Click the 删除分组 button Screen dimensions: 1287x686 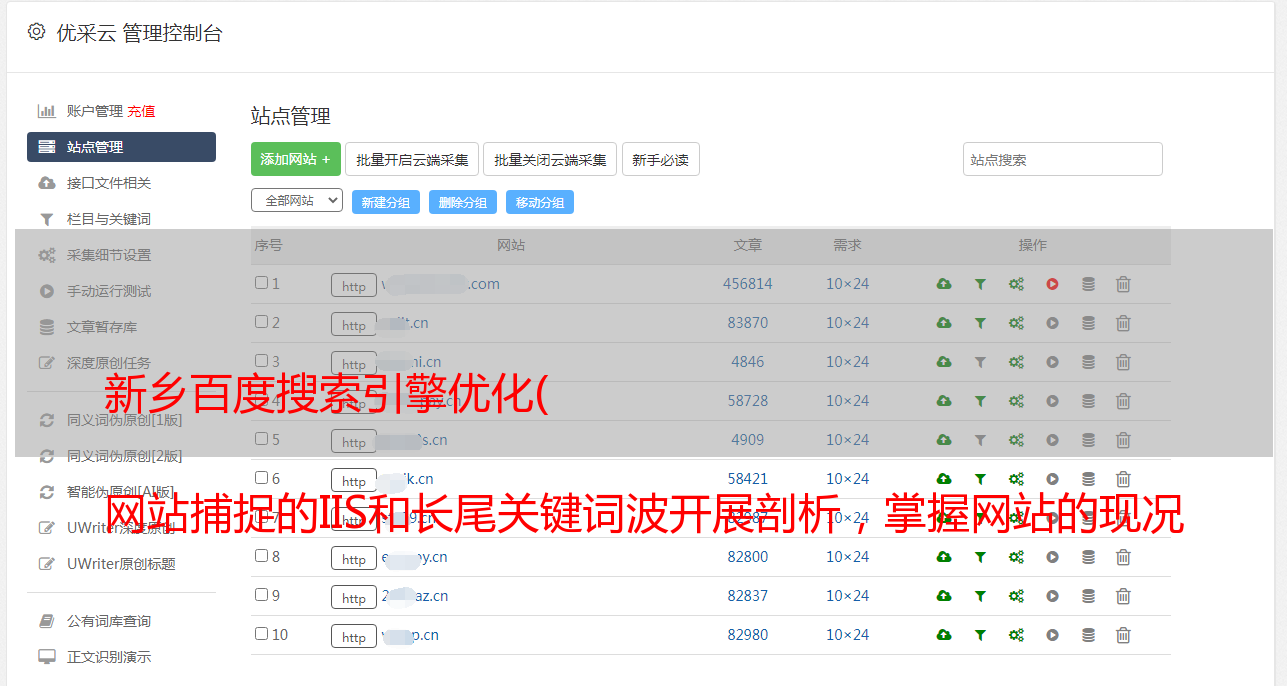pyautogui.click(x=463, y=202)
